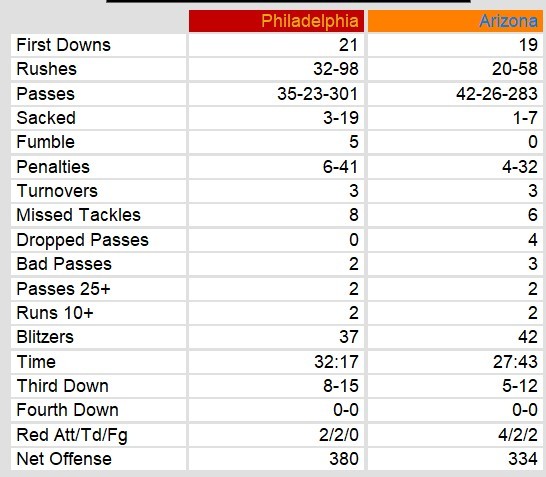Screen dimensions: 546x477
Task: Click Philadelphia's fumble count of 5
Action: pos(353,142)
